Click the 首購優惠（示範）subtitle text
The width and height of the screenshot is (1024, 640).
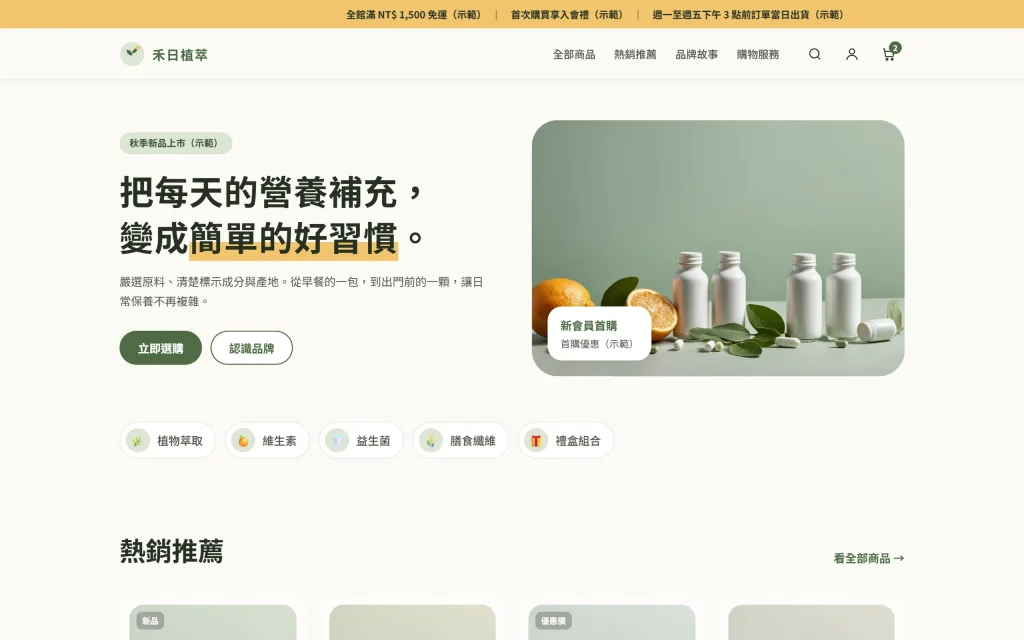click(x=598, y=344)
